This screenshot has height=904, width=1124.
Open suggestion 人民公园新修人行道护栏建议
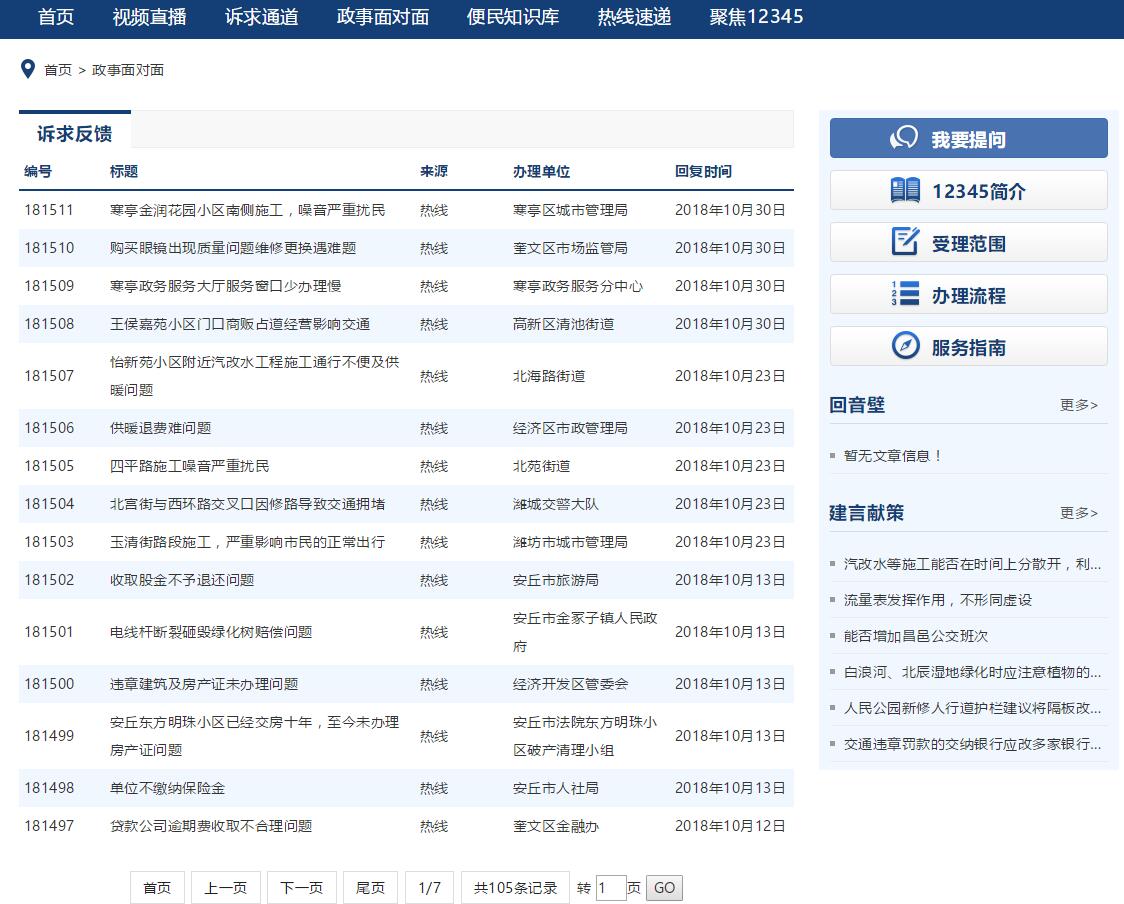point(972,708)
